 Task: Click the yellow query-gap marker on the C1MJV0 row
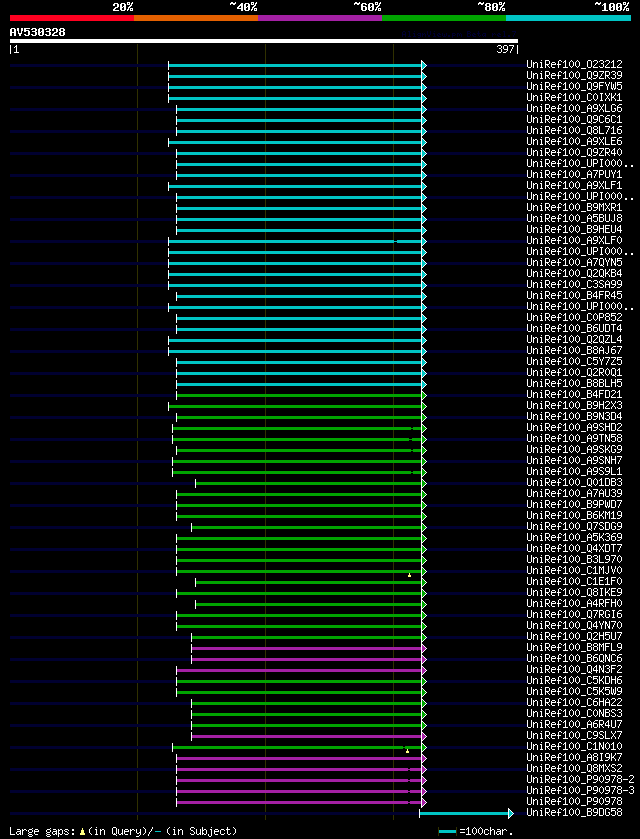pyautogui.click(x=409, y=575)
